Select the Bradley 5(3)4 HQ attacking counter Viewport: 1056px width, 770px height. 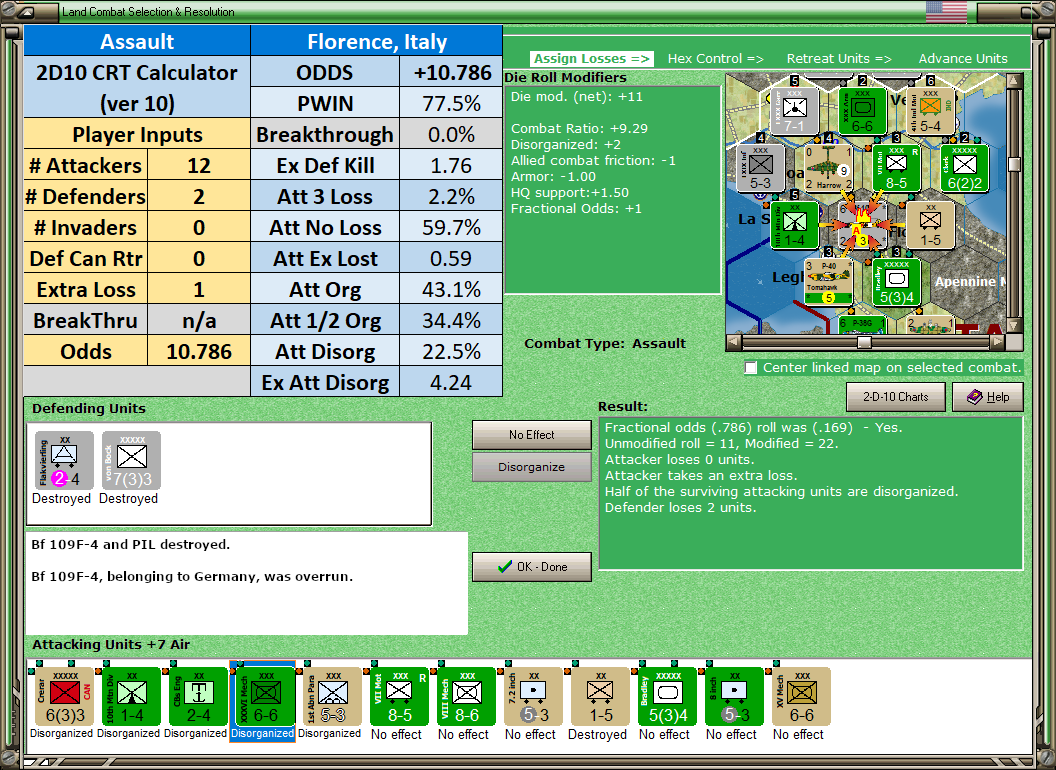(665, 697)
